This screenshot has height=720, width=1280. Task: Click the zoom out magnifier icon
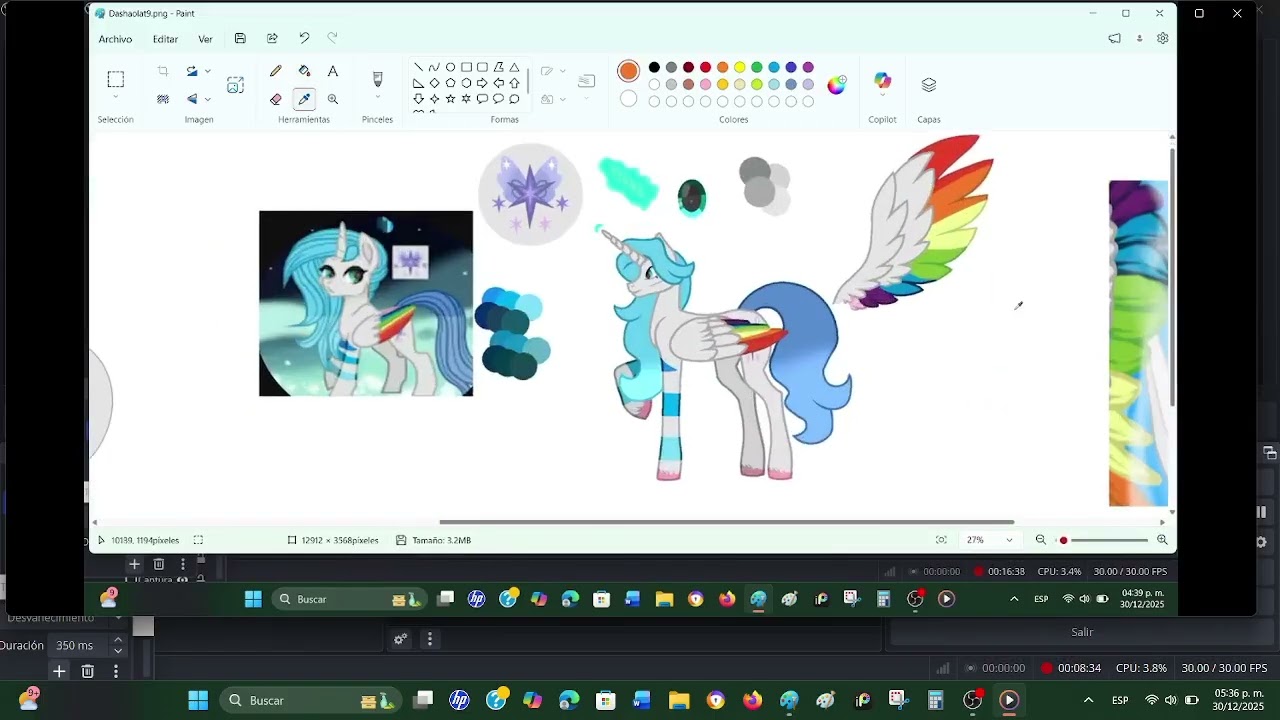(1040, 540)
